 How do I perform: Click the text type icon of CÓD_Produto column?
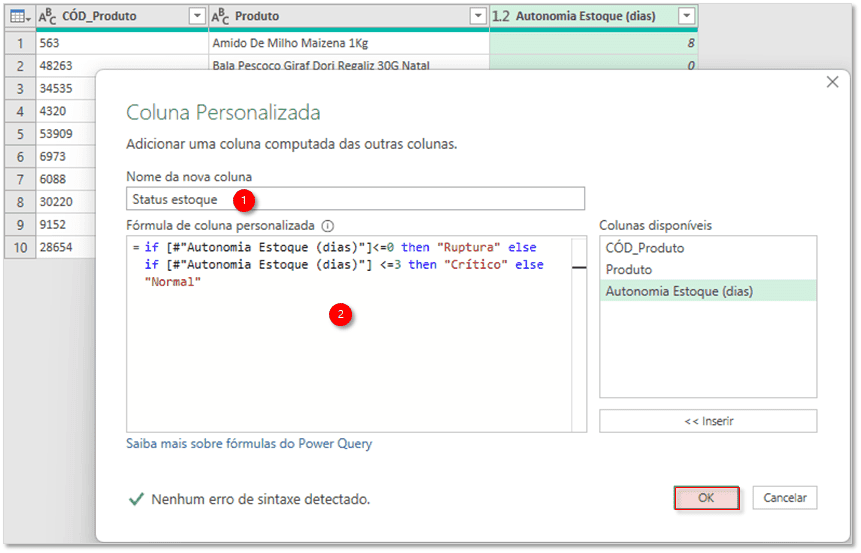coord(47,16)
